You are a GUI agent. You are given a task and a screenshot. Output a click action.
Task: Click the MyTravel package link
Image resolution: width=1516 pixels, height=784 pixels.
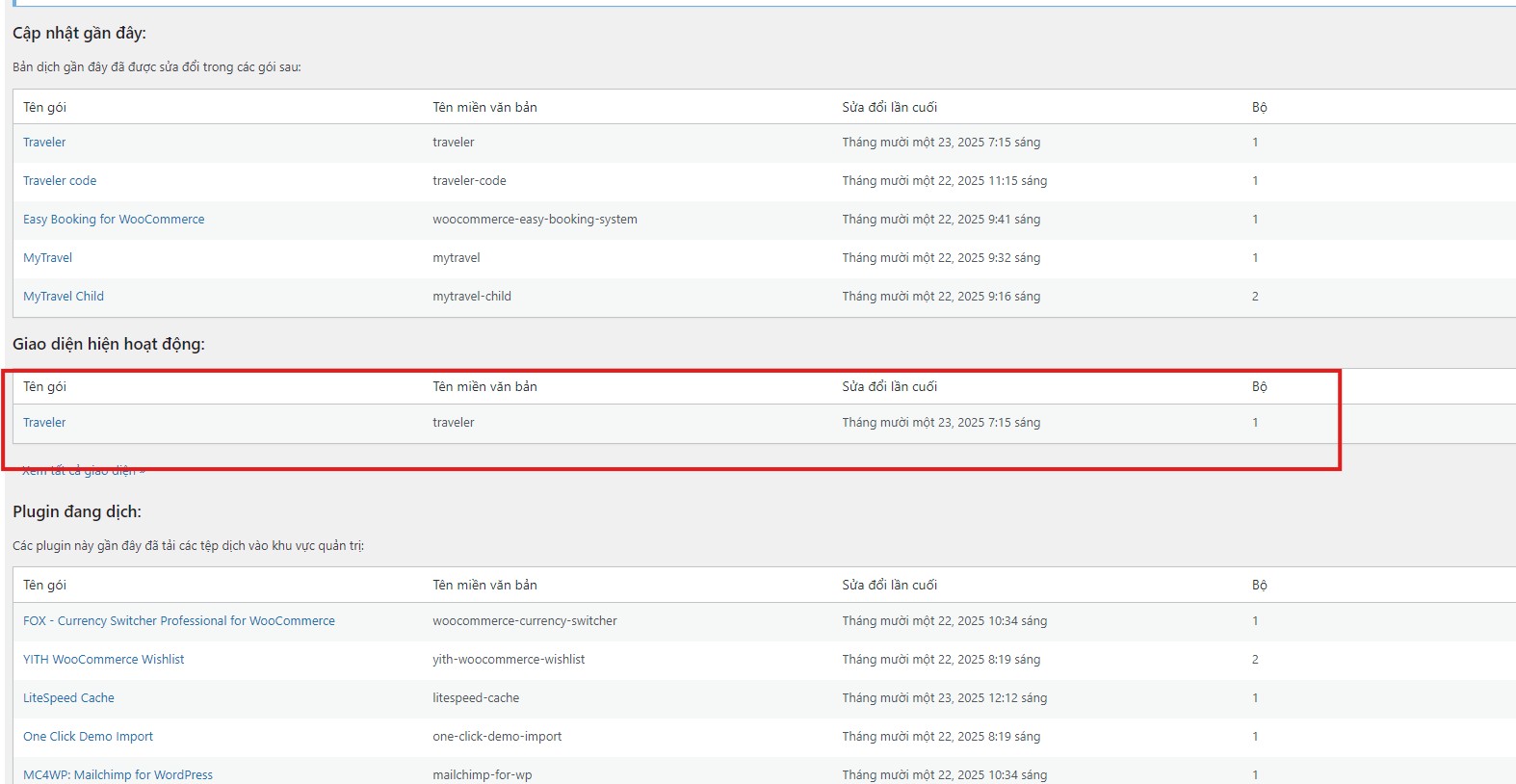click(x=47, y=258)
